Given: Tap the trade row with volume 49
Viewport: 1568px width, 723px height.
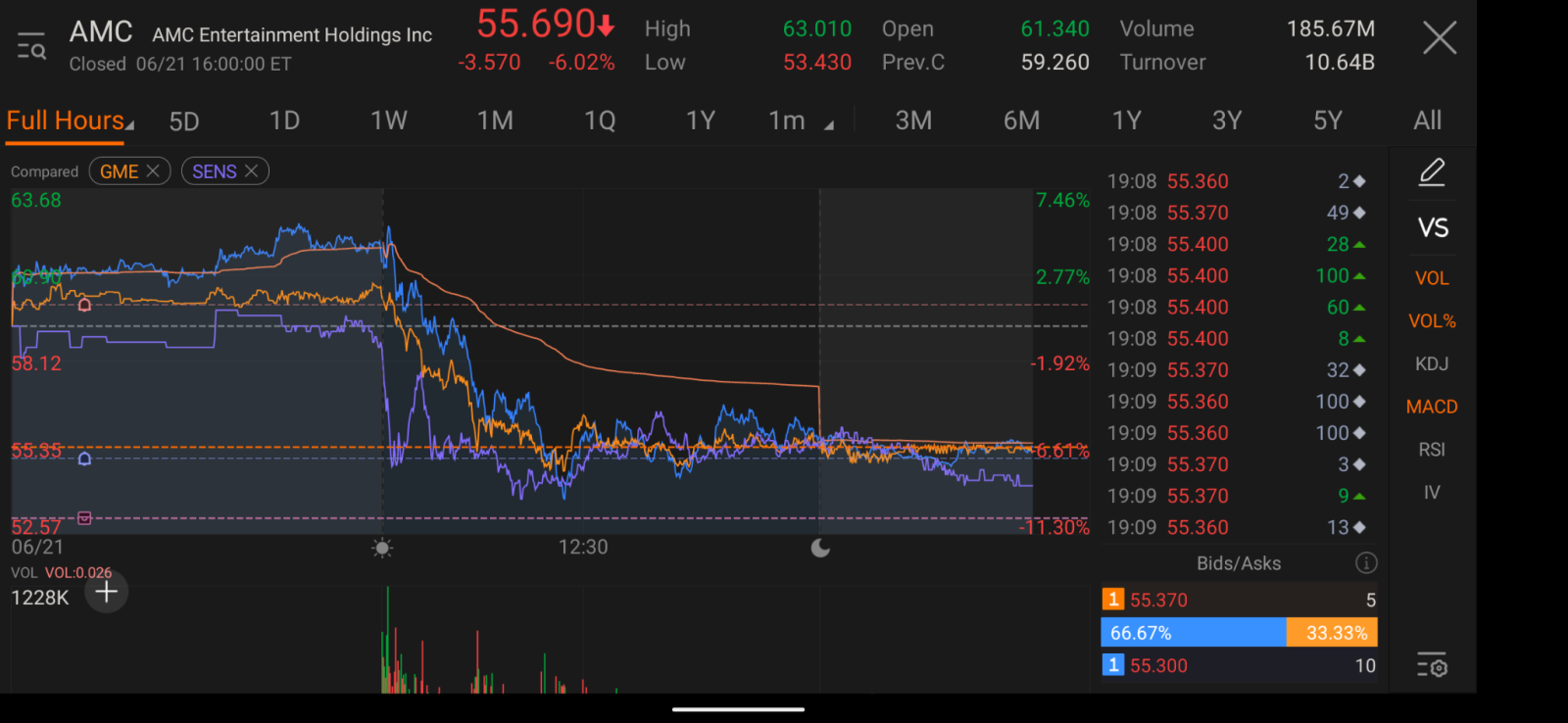Looking at the screenshot, I should (1237, 213).
